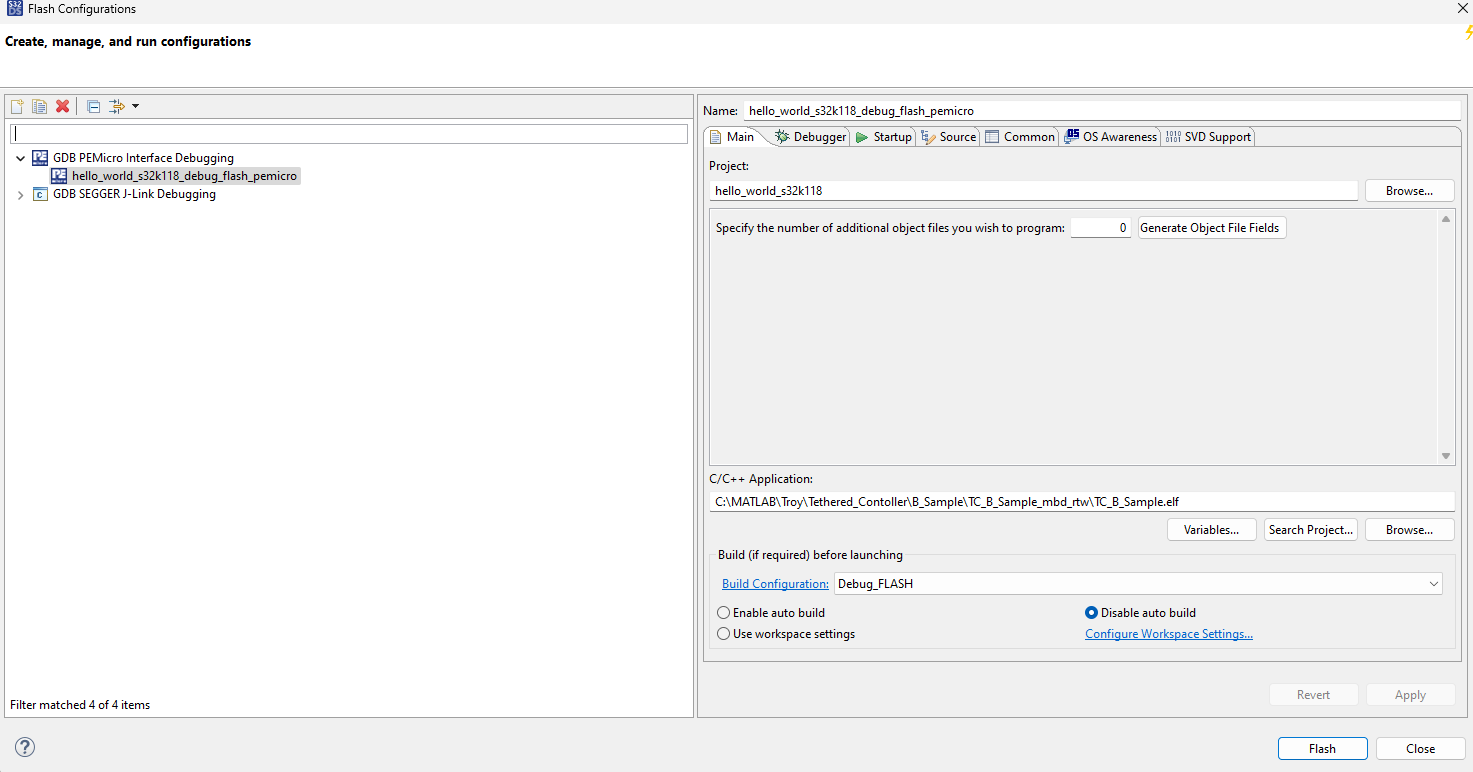The height and width of the screenshot is (772, 1473).
Task: Click the Flash button
Action: click(x=1322, y=748)
